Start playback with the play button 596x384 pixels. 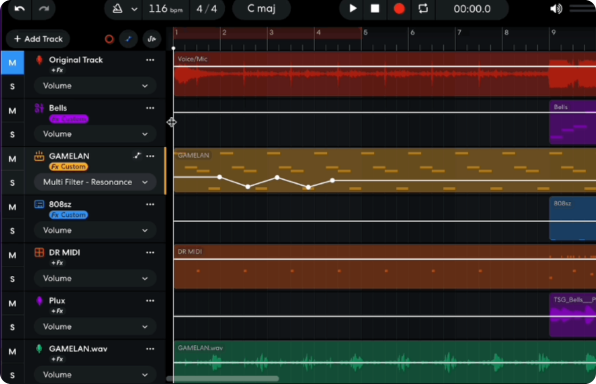click(352, 8)
